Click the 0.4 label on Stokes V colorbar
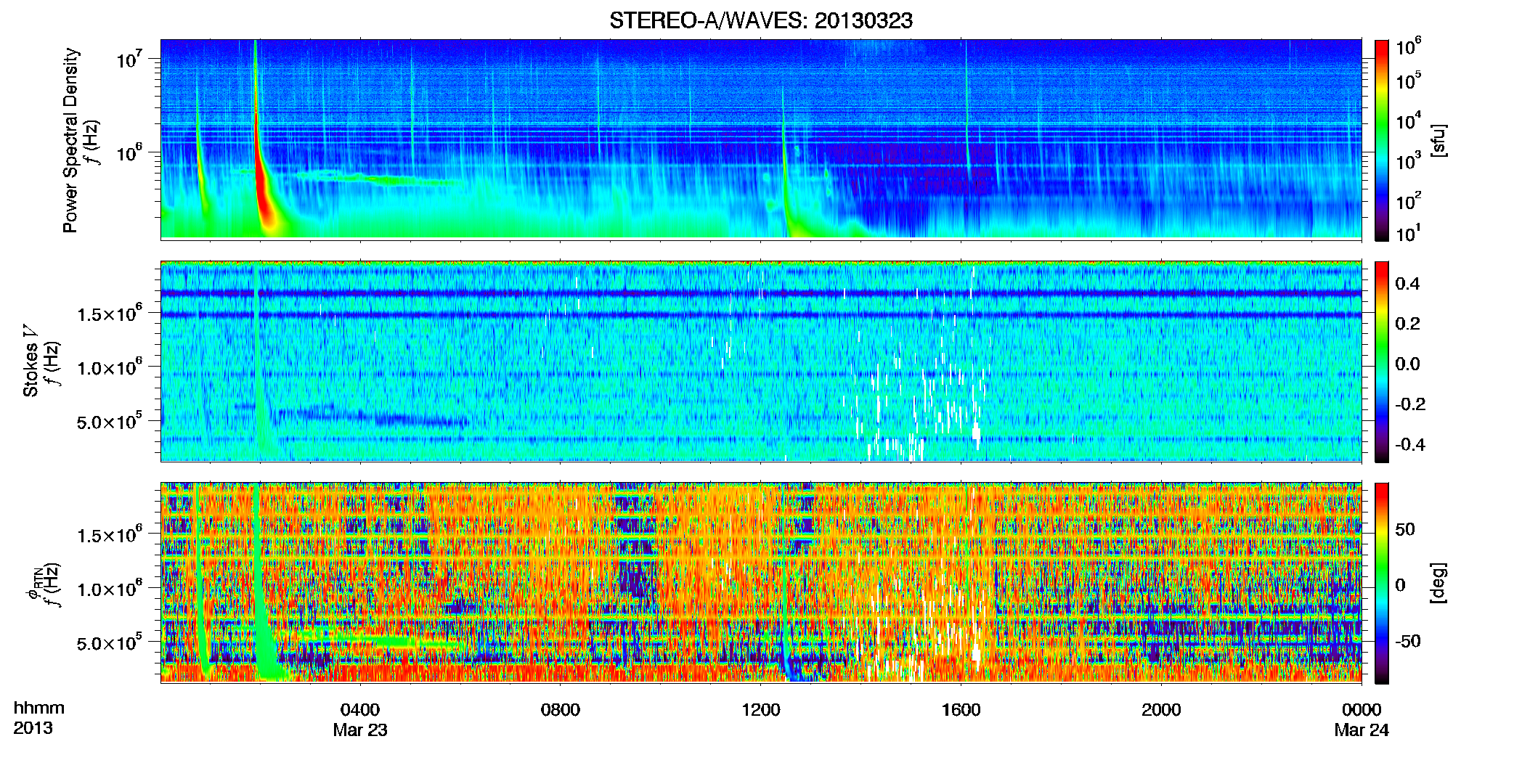 1407,284
